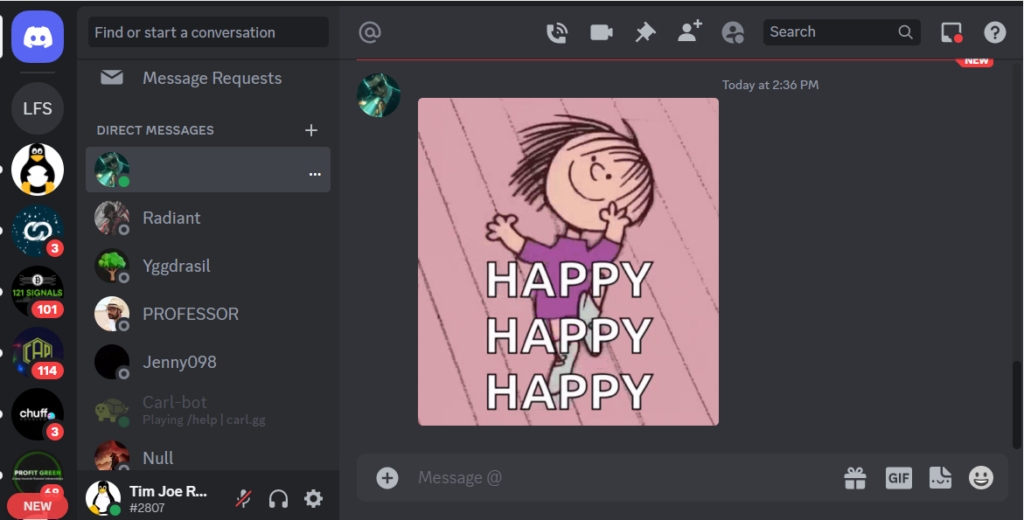Toggle the user profile panel
Viewport: 1024px width, 520px height.
(733, 32)
